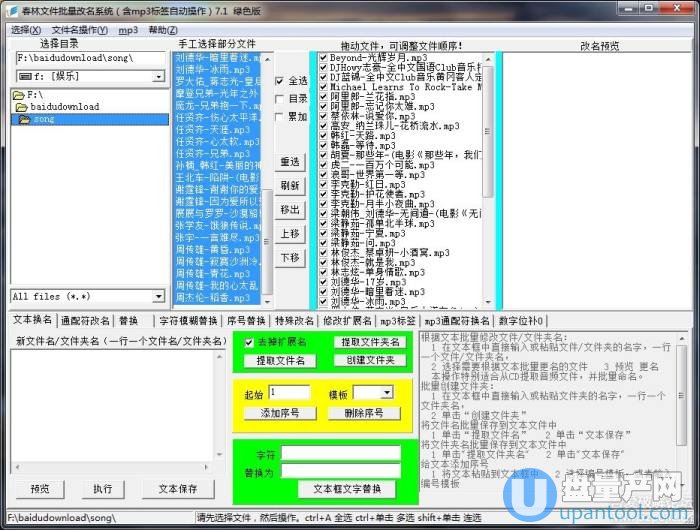The height and width of the screenshot is (530, 700).
Task: Switch to the mp3标签 tab
Action: point(398,321)
